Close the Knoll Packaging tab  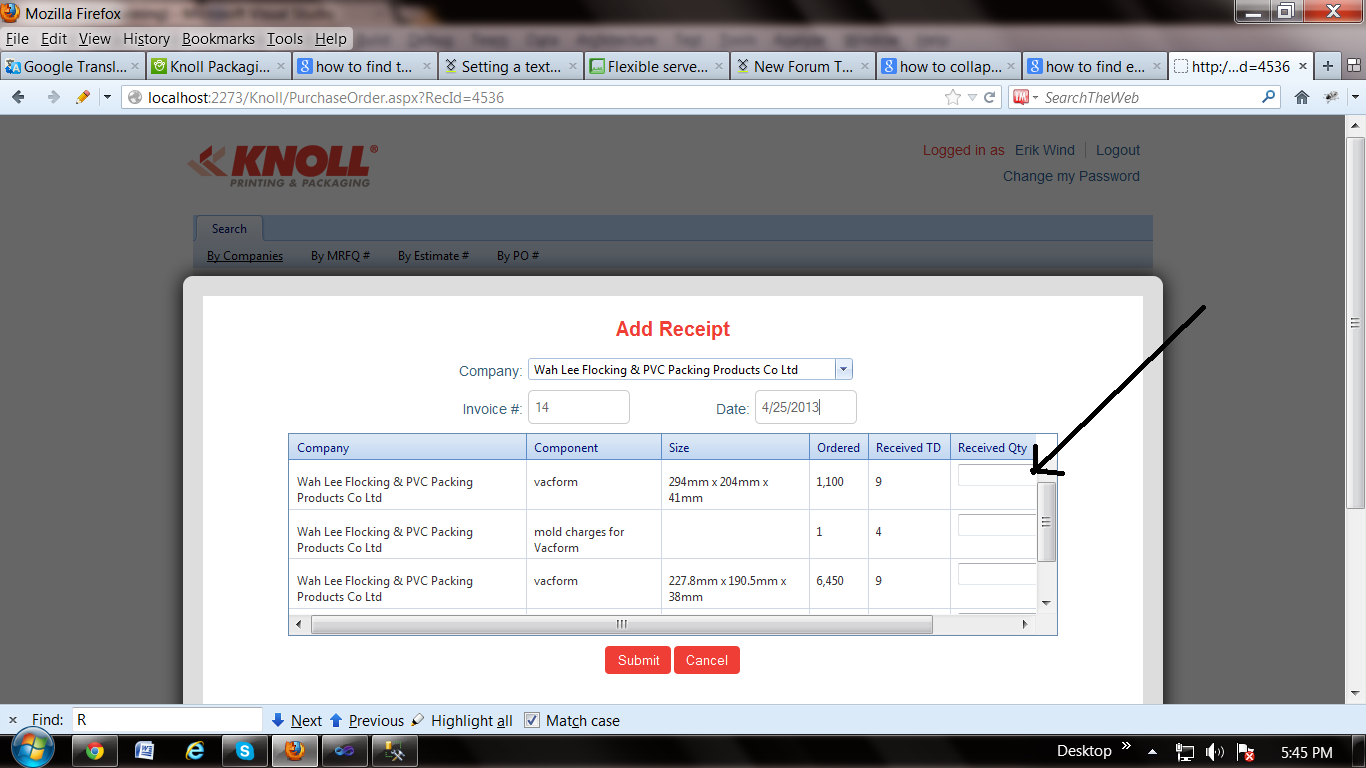pyautogui.click(x=281, y=66)
